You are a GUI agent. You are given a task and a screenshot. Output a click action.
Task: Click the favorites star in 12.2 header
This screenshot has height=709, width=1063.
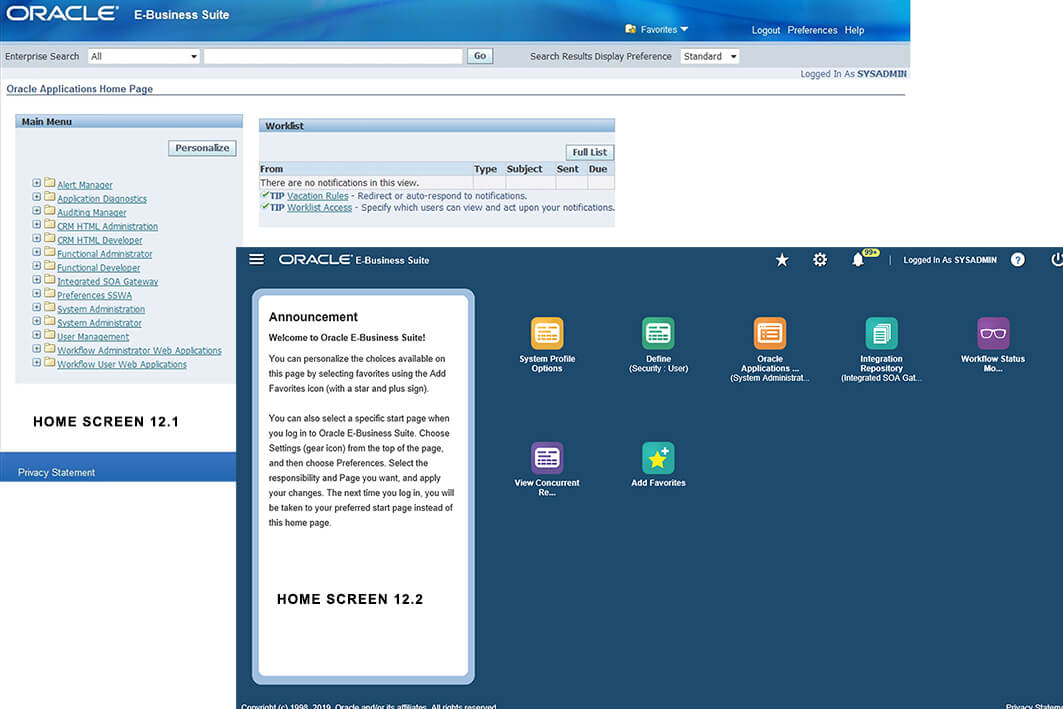click(x=782, y=260)
